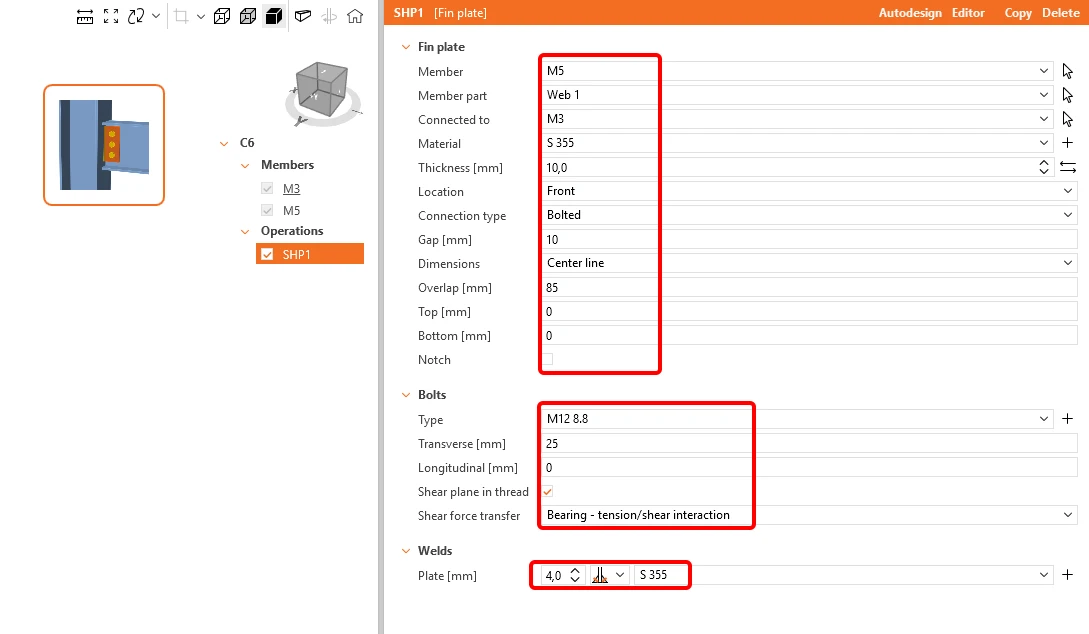Open the Editor from the header
The height and width of the screenshot is (634, 1089).
click(x=968, y=12)
